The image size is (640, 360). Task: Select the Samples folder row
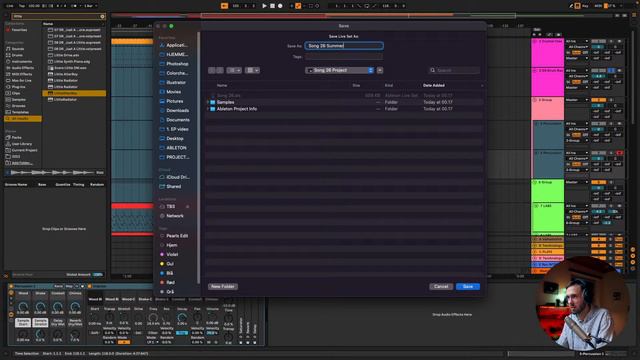tap(344, 102)
